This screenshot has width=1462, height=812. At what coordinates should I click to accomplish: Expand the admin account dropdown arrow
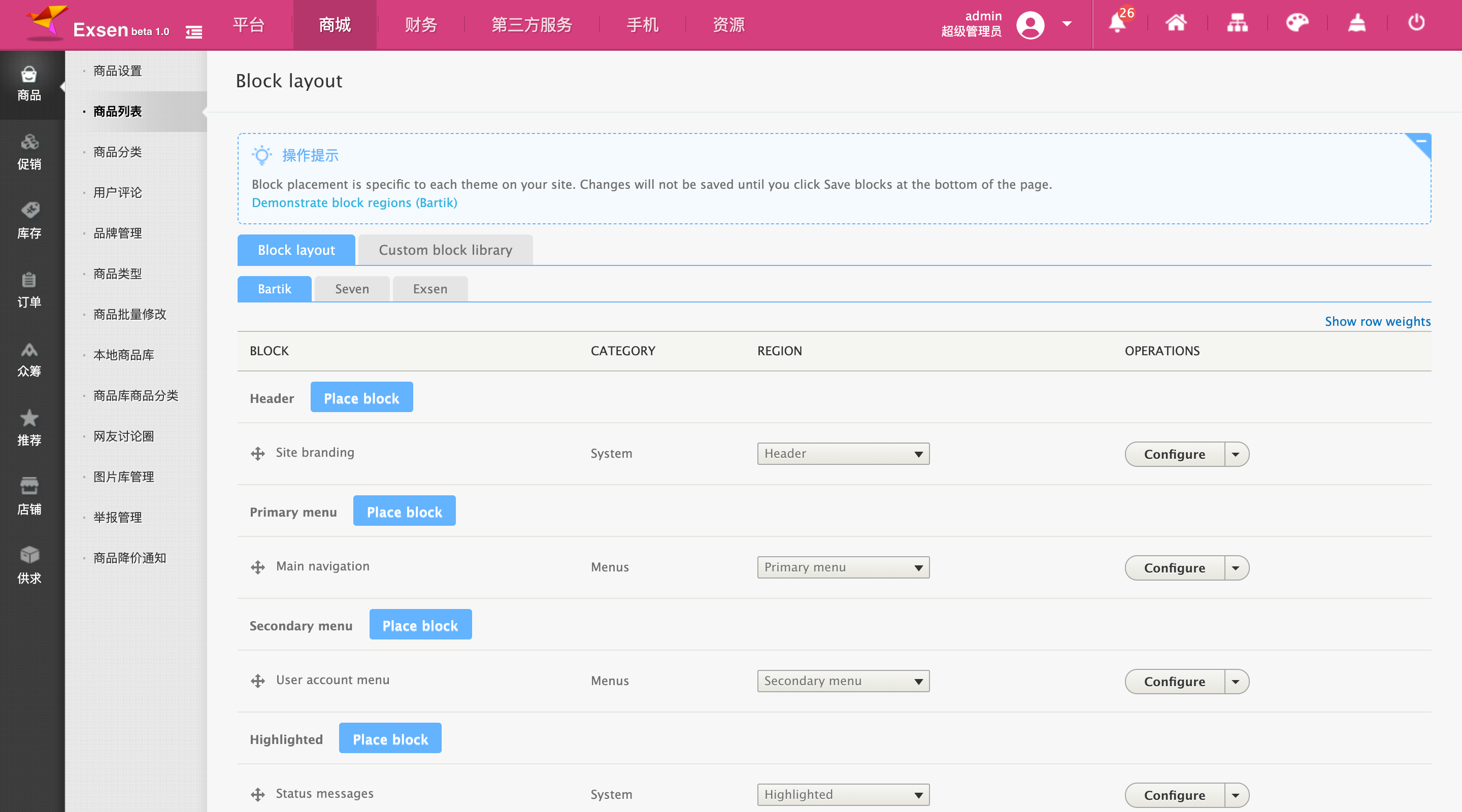[1067, 24]
